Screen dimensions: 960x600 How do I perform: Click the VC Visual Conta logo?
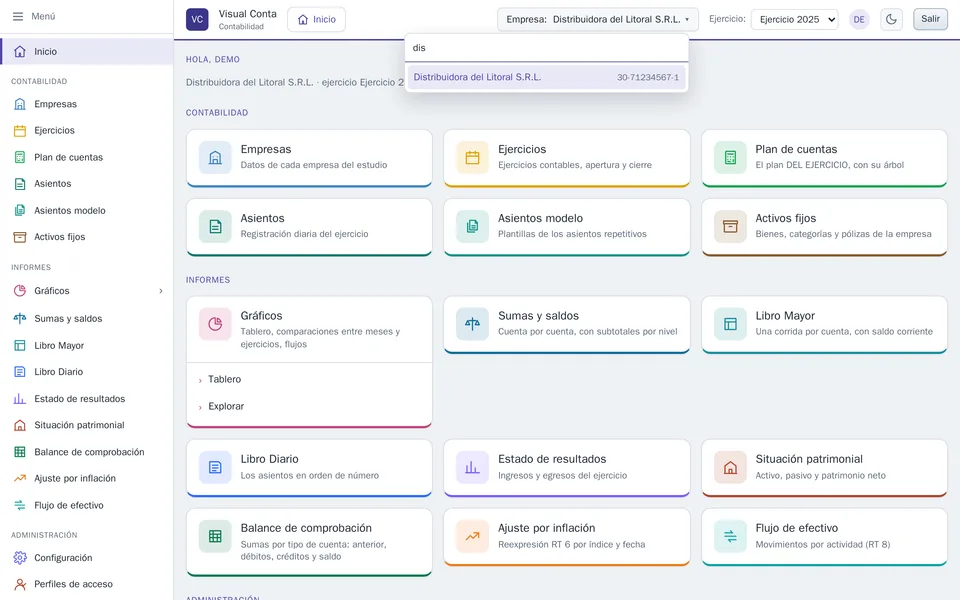coord(197,19)
